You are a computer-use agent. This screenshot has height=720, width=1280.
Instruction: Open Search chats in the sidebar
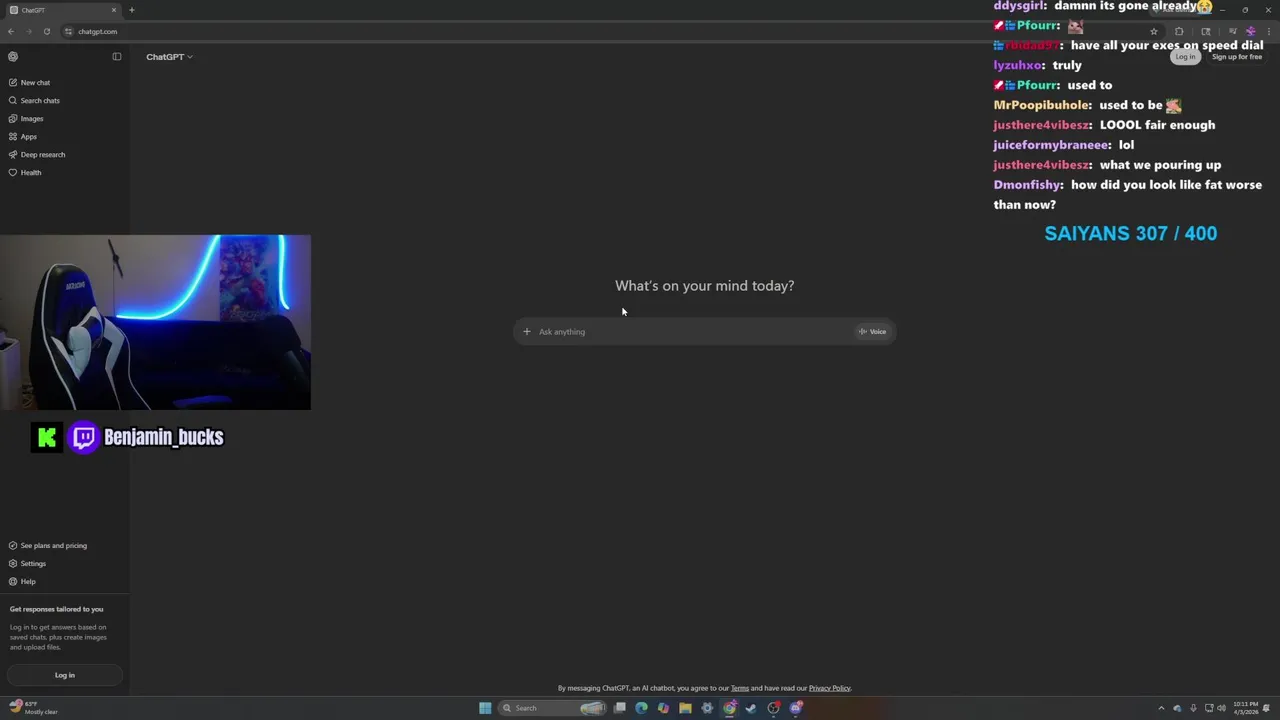(x=34, y=100)
